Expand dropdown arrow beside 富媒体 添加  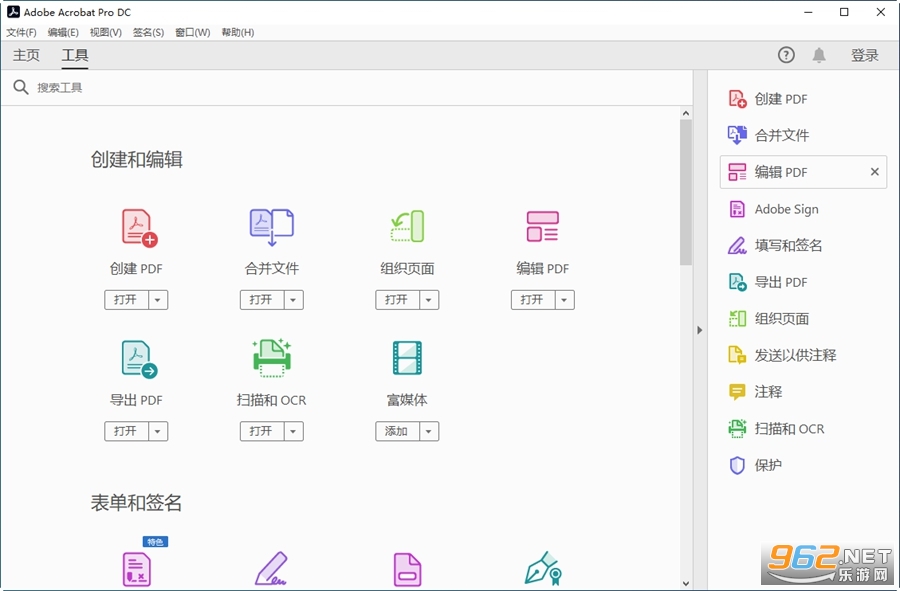[429, 431]
